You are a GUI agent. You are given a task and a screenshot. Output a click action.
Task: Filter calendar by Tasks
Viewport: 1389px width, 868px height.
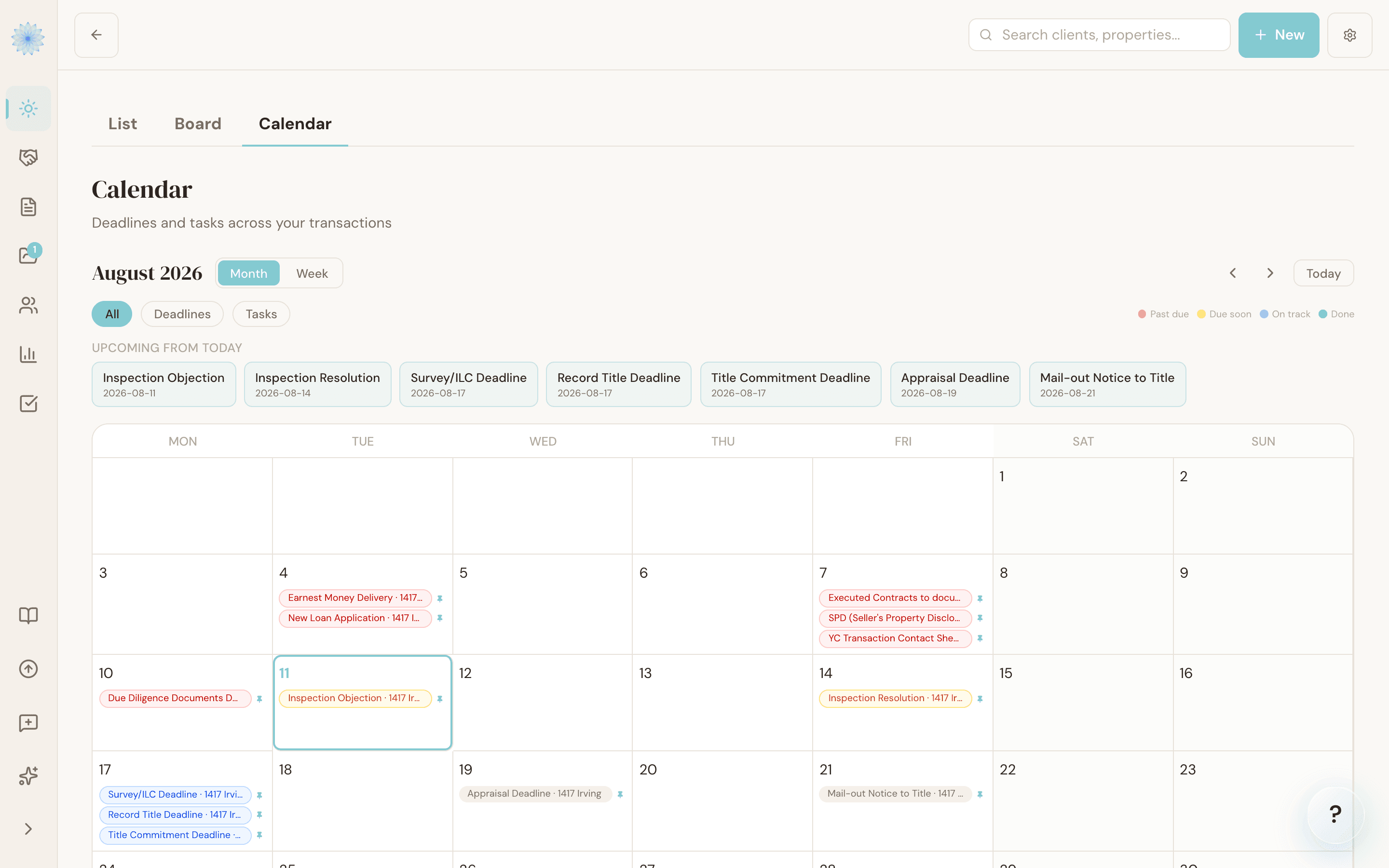261,314
